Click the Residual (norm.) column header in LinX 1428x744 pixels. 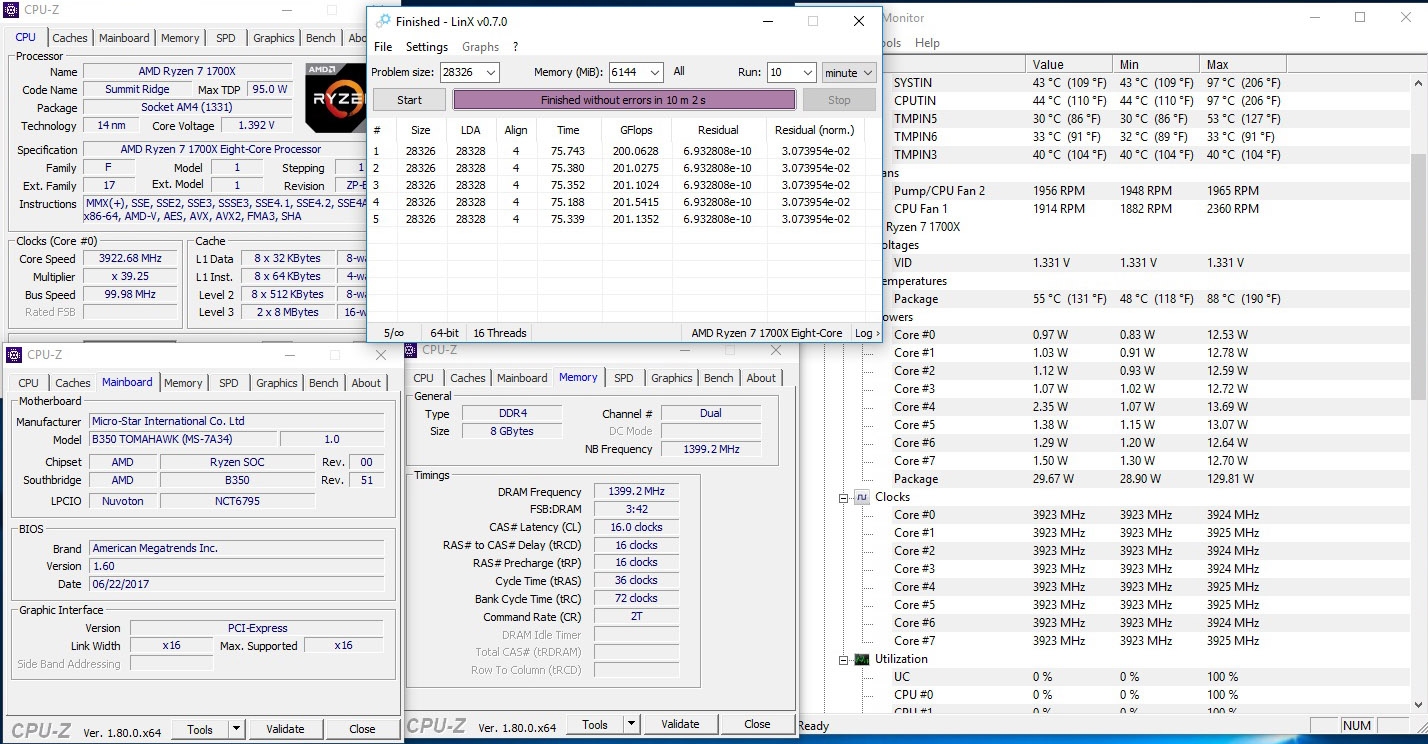(814, 130)
